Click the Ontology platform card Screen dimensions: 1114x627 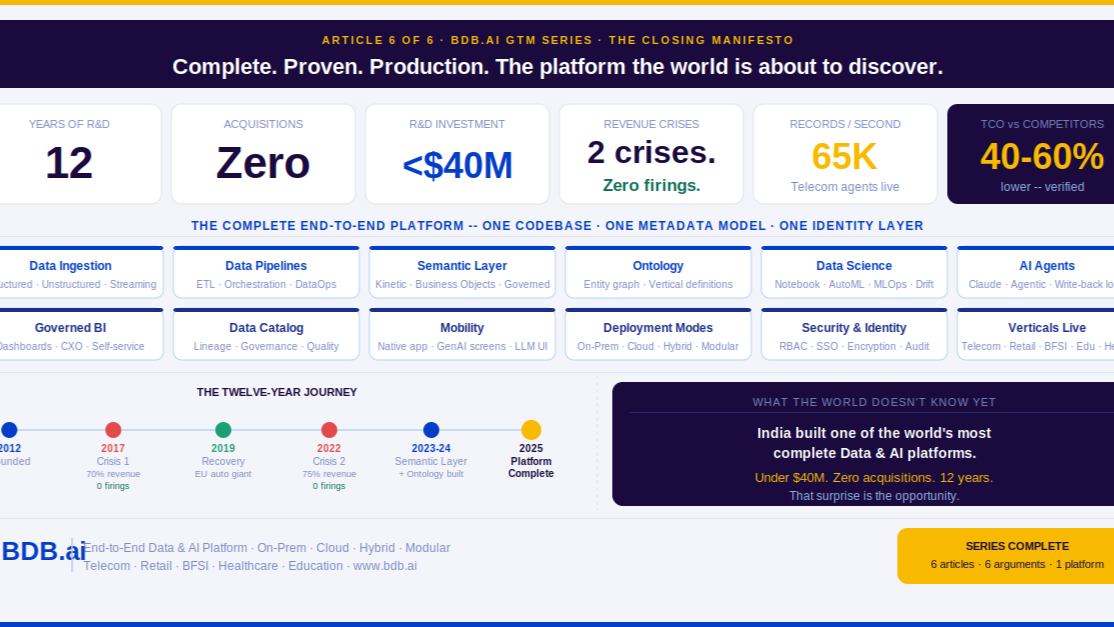point(658,273)
